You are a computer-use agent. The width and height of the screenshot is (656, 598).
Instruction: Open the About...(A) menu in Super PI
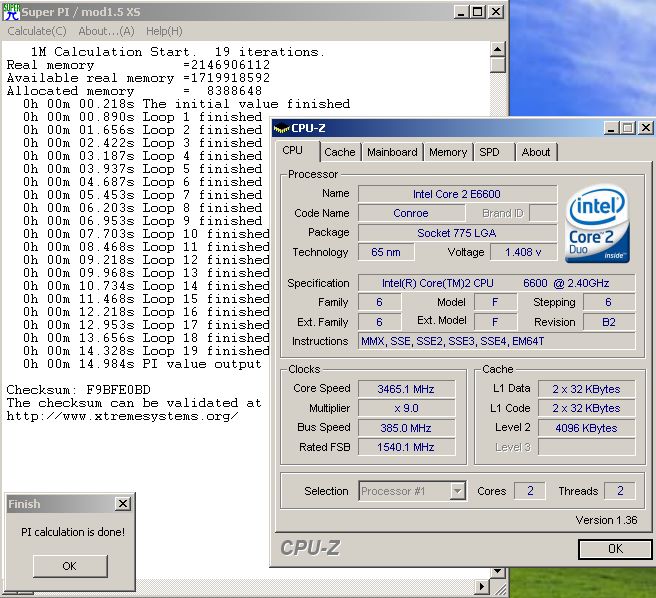(106, 31)
